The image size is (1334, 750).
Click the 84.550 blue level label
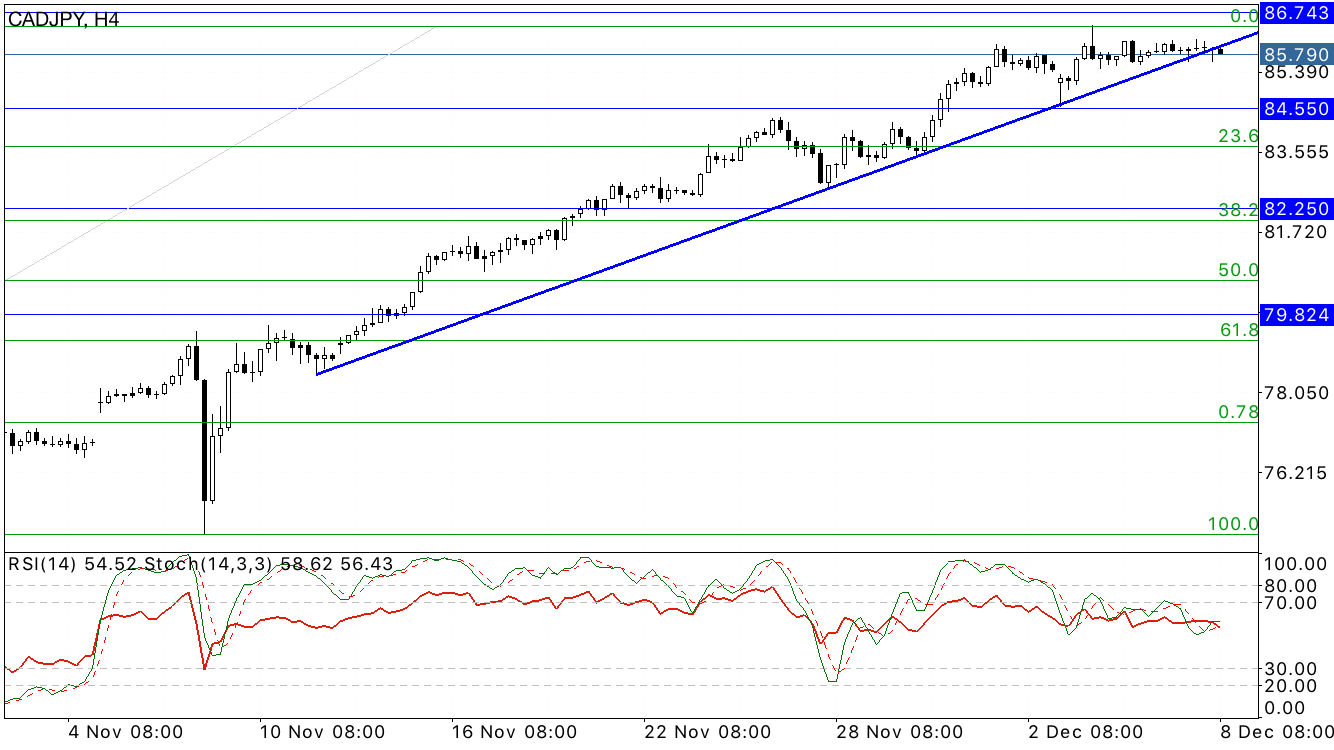[x=1296, y=108]
